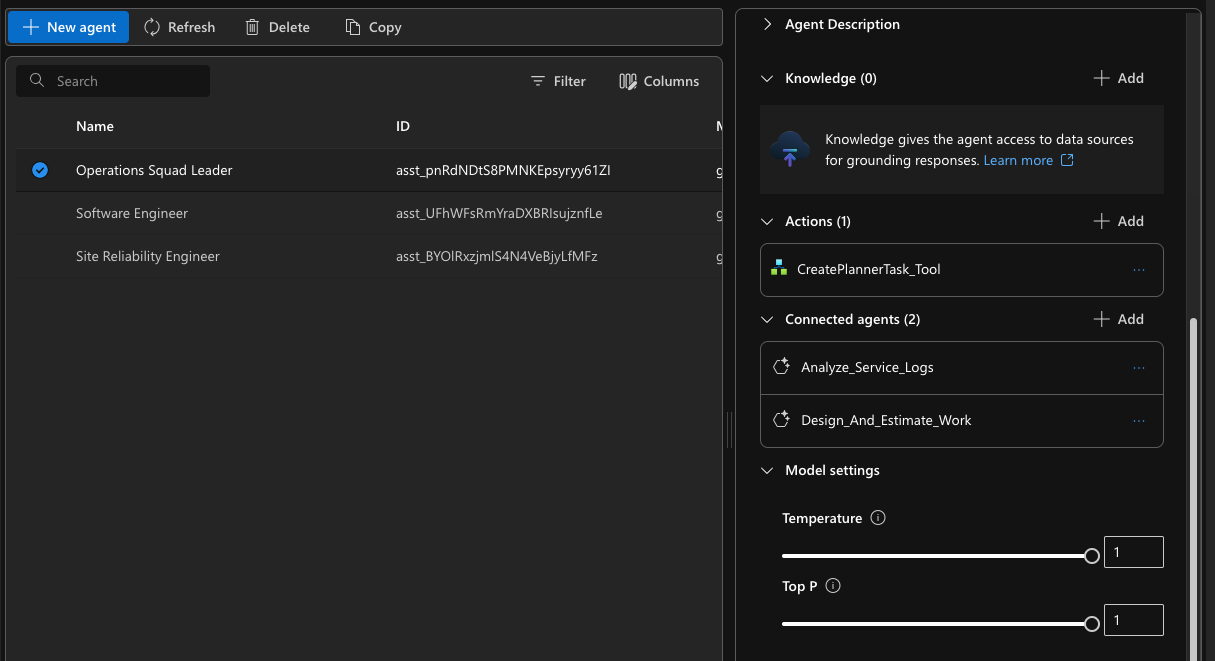Click the Refresh icon in the toolbar
Viewport: 1215px width, 661px height.
point(152,27)
